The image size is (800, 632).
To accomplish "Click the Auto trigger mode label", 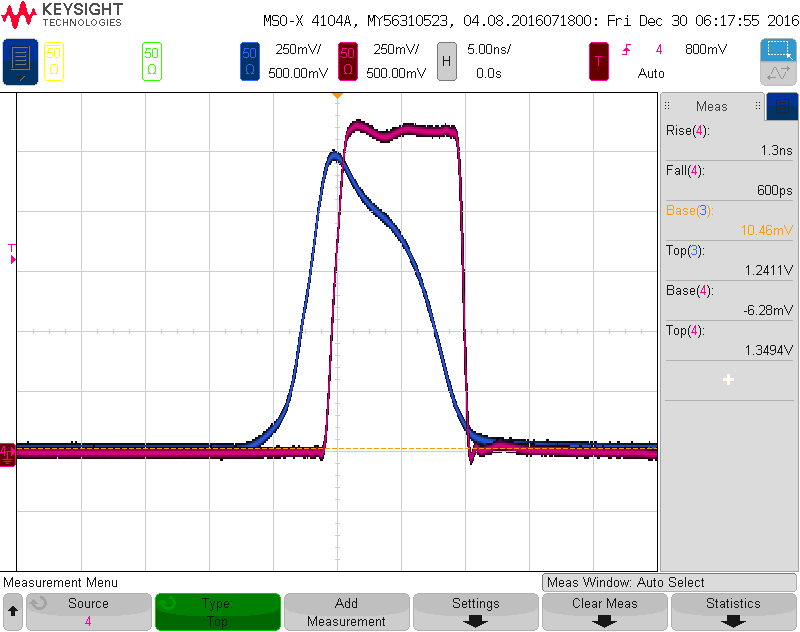I will point(651,73).
